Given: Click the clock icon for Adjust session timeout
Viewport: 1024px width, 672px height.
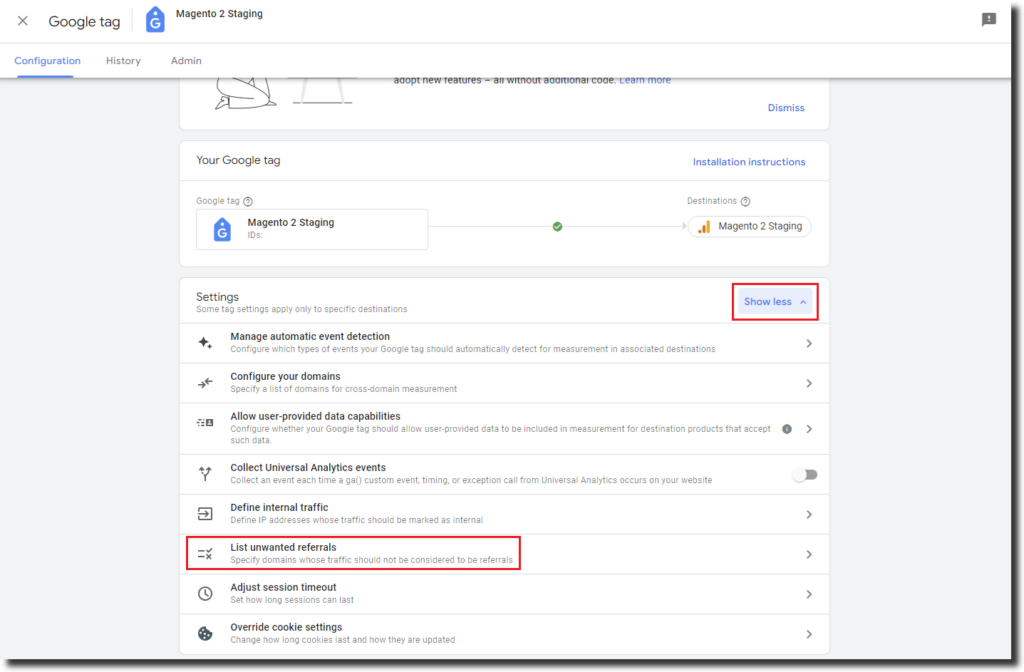Looking at the screenshot, I should point(205,594).
